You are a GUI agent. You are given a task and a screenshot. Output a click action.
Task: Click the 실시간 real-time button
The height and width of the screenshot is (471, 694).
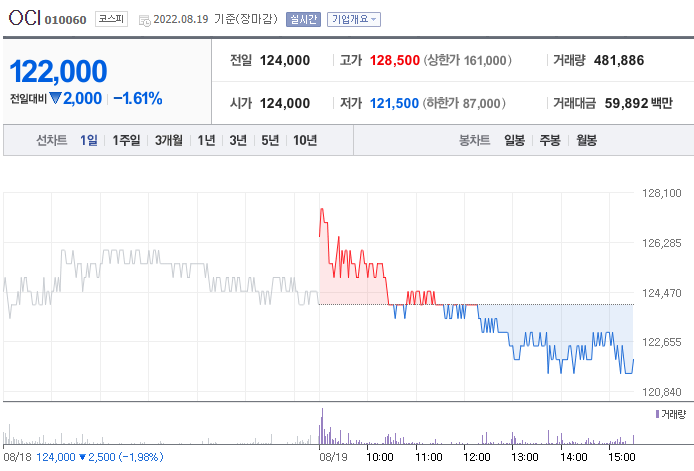click(303, 19)
